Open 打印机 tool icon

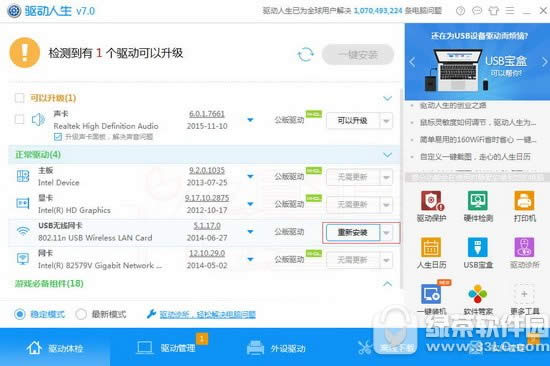pyautogui.click(x=524, y=201)
